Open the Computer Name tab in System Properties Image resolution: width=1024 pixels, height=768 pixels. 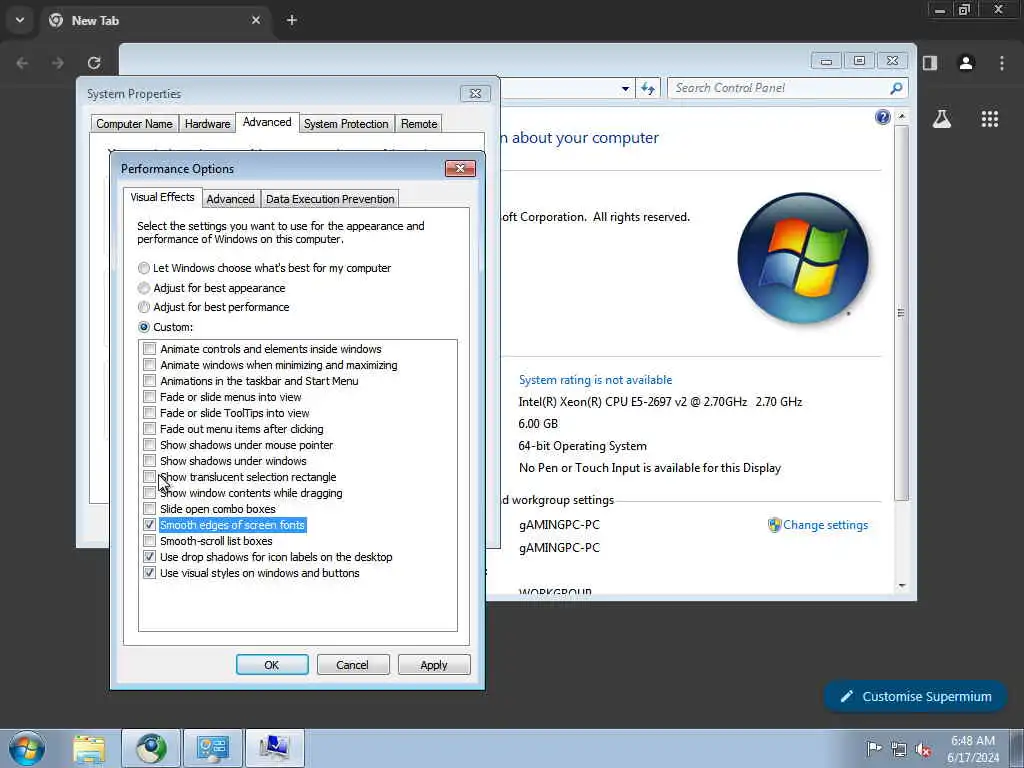coord(135,123)
